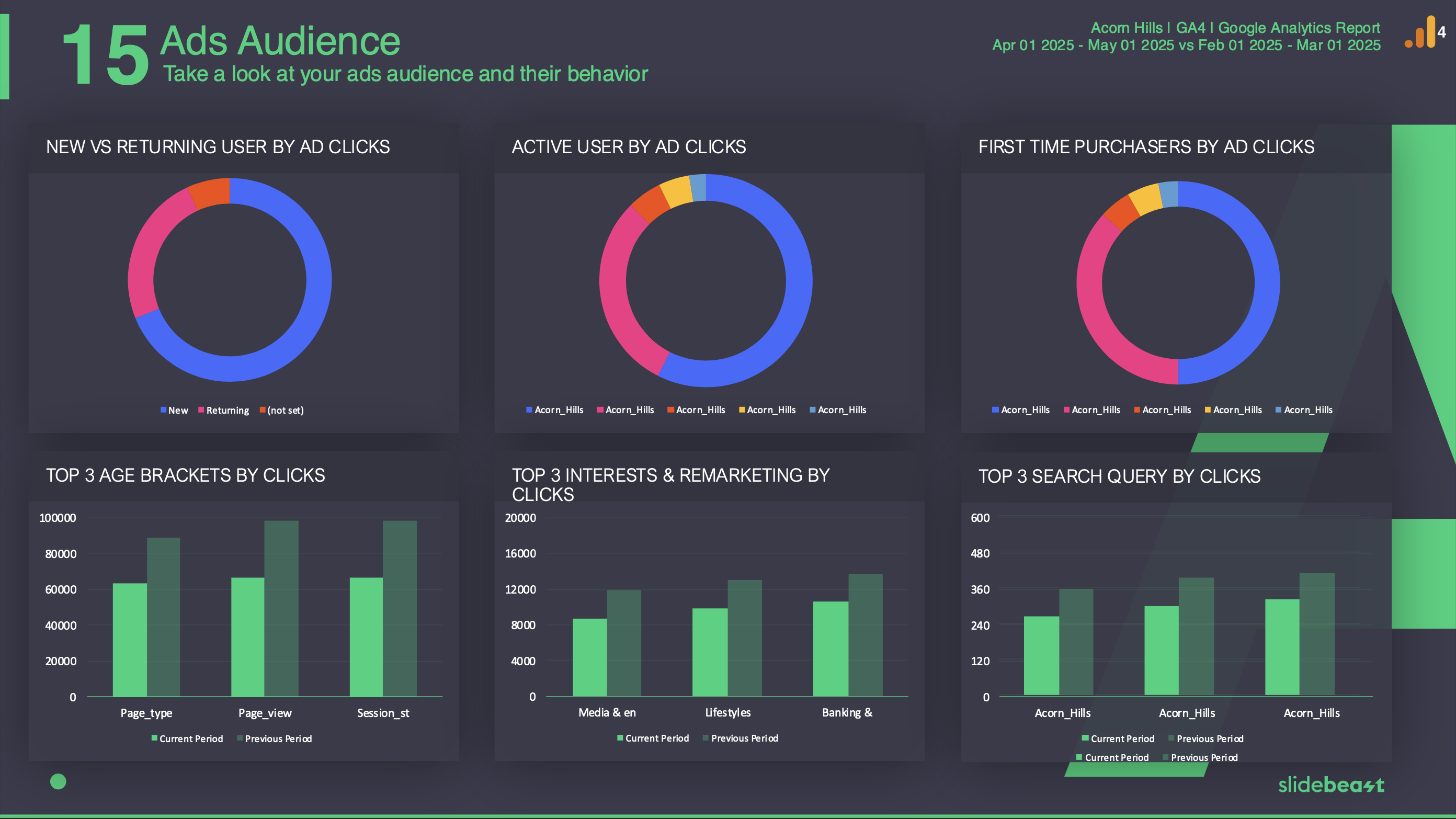Screen dimensions: 1456x819
Task: Click the Page_type Current Period bar
Action: tap(129, 640)
